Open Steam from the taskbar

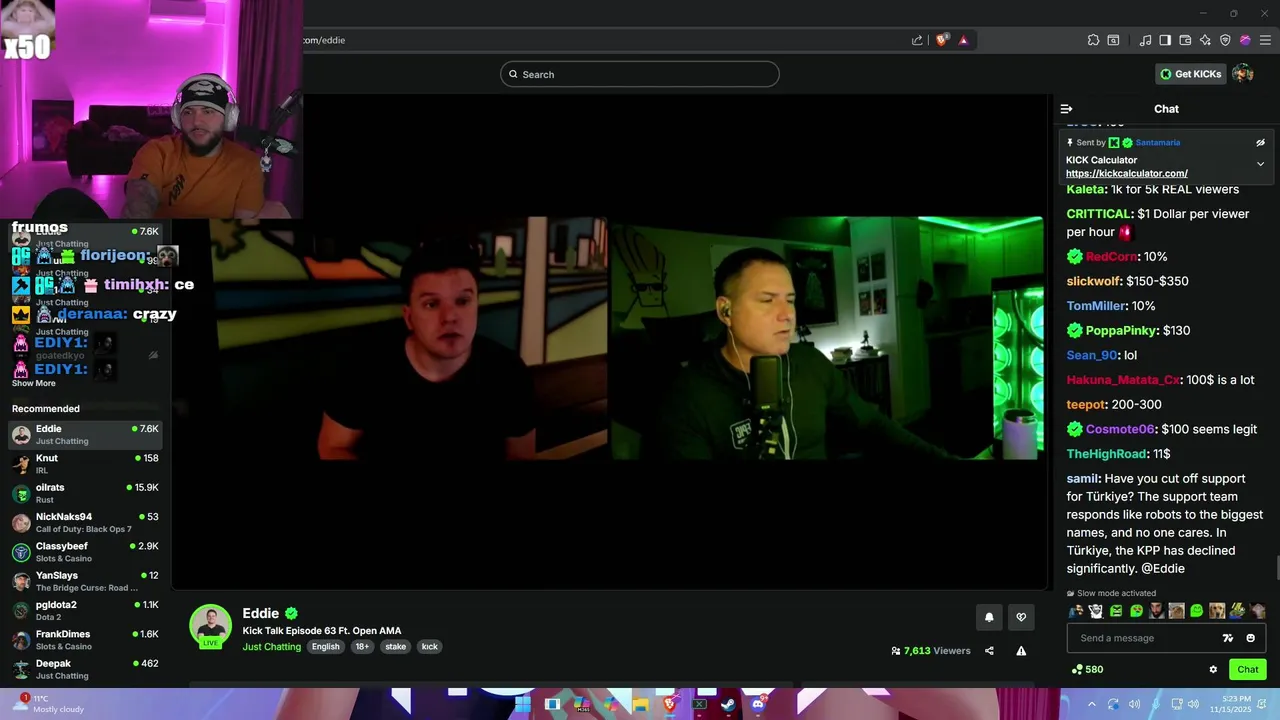(x=728, y=704)
